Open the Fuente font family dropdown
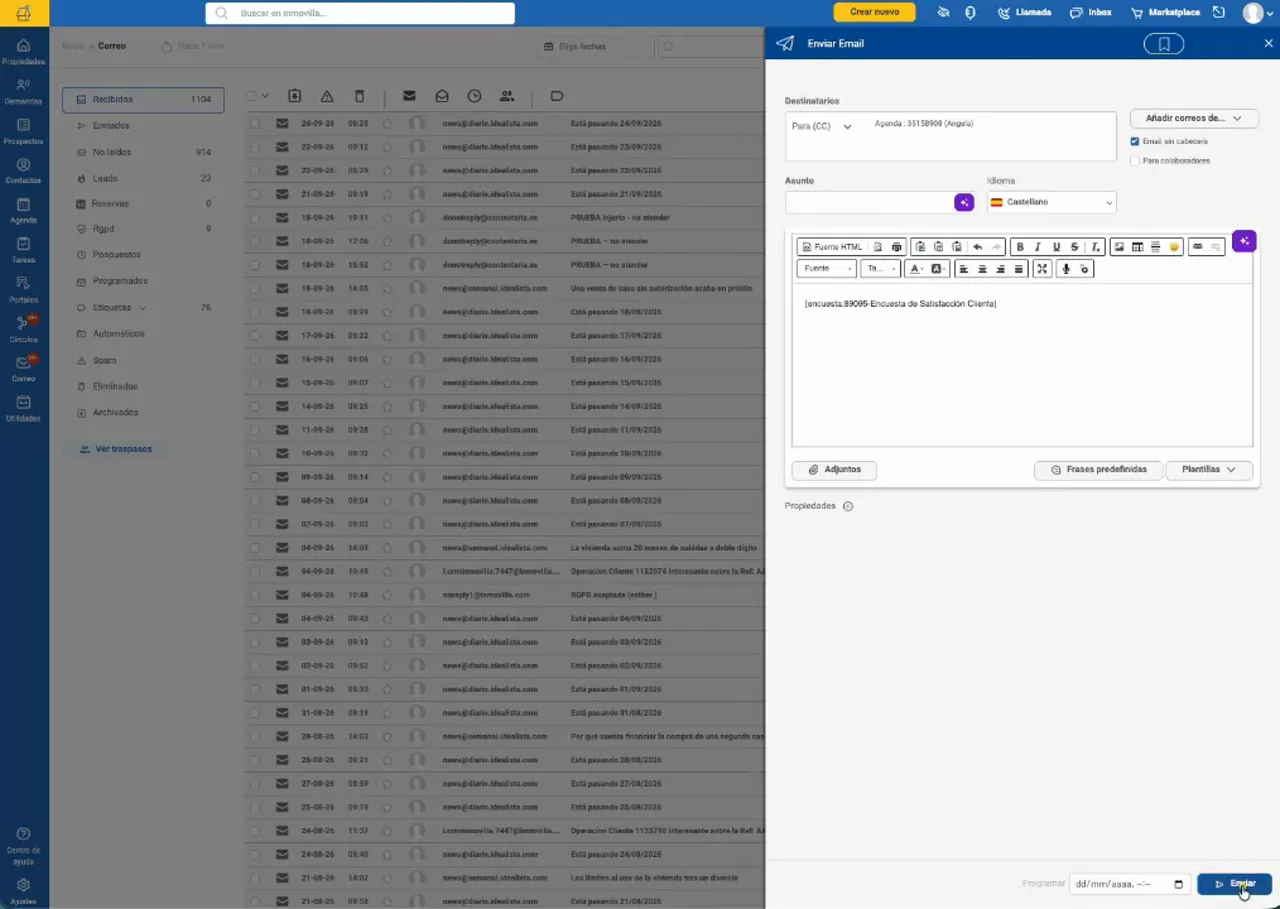 point(827,269)
